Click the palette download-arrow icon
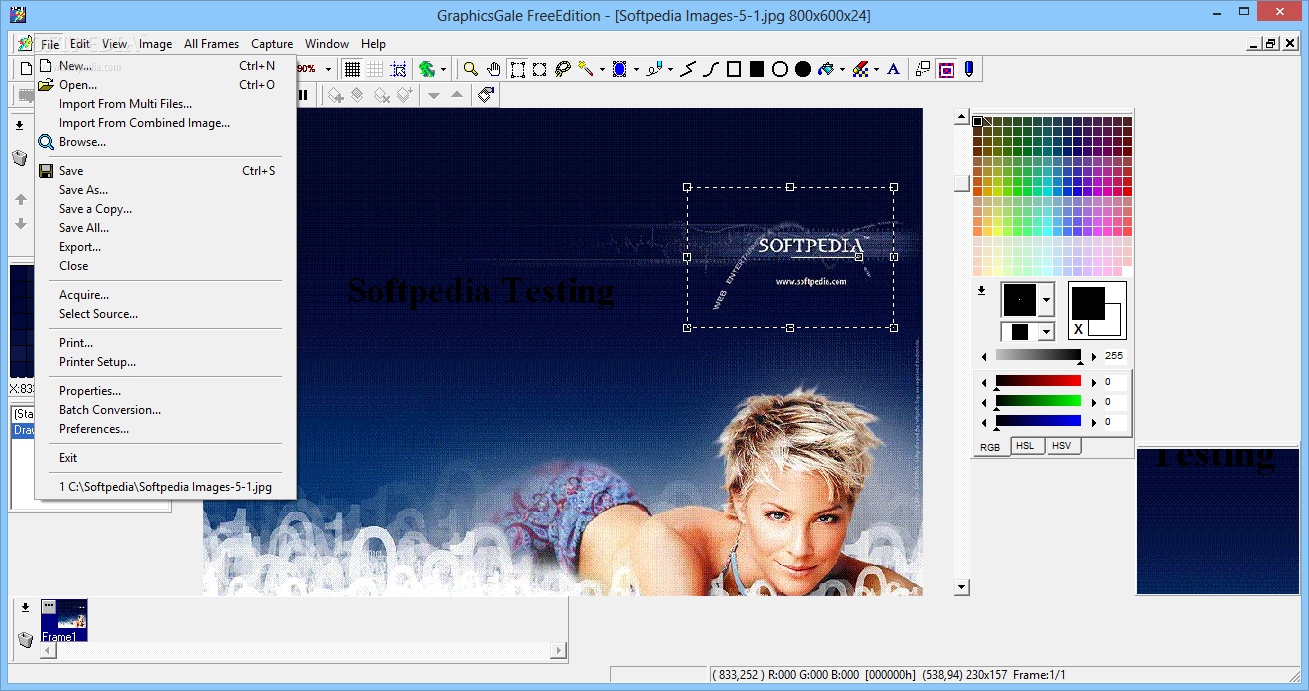The height and width of the screenshot is (691, 1309). point(982,291)
